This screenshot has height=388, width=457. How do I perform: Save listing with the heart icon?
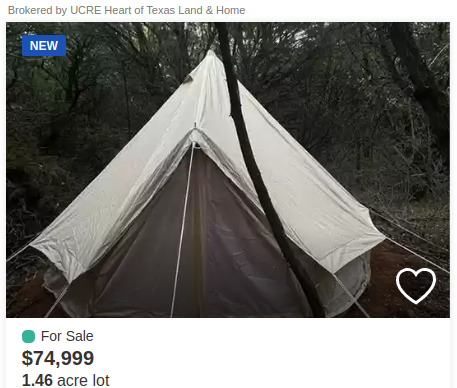pyautogui.click(x=416, y=285)
